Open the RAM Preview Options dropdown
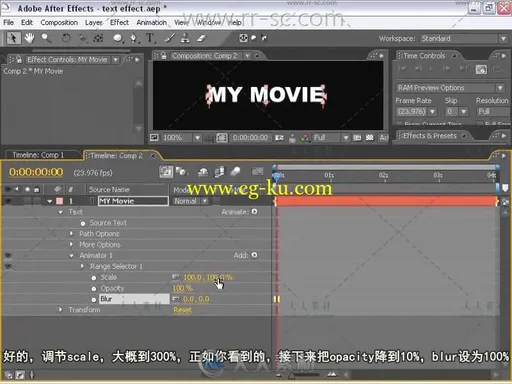The height and width of the screenshot is (384, 512). click(450, 88)
